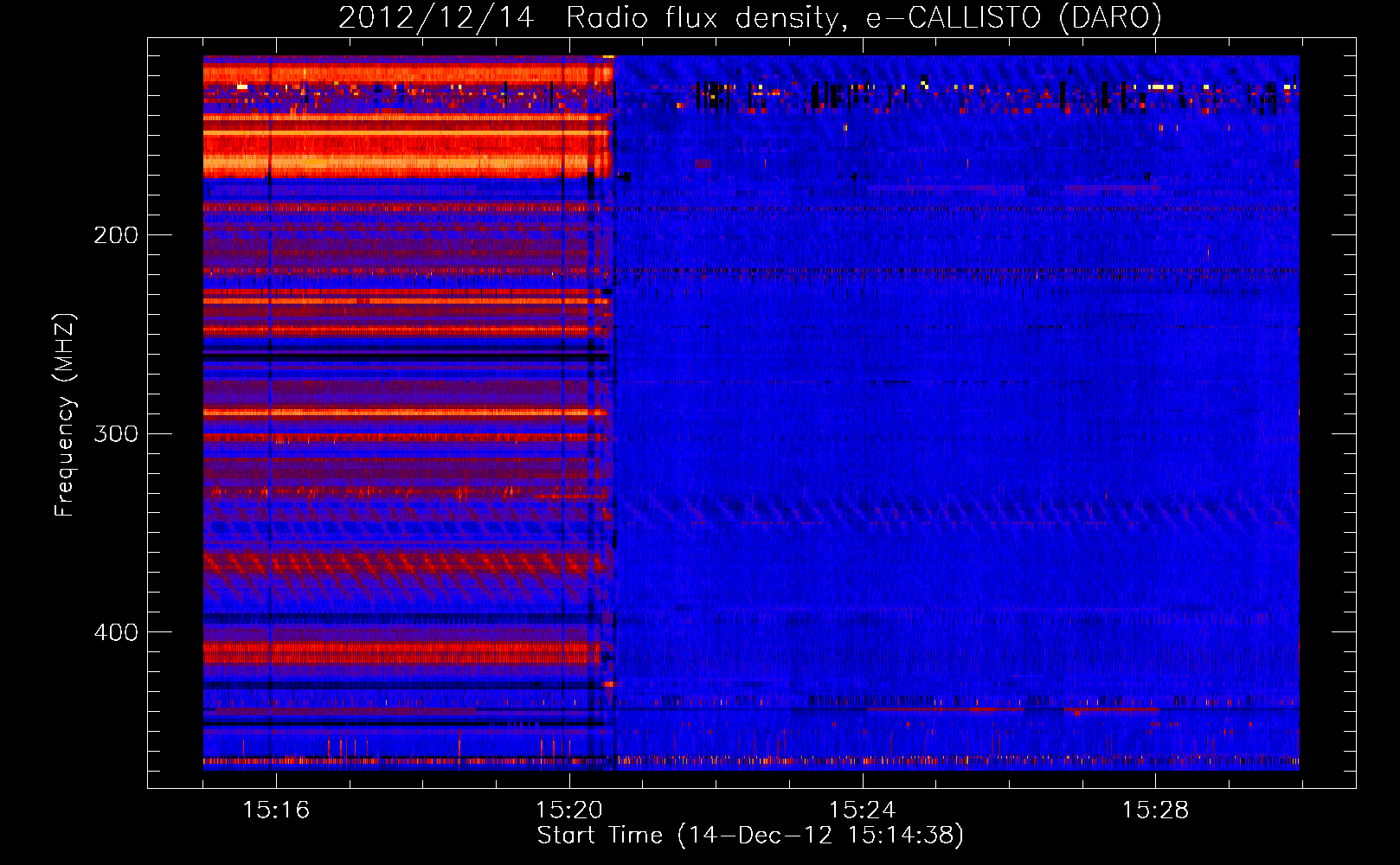The width and height of the screenshot is (1400, 865).
Task: Click the '15:16' time axis label
Action: 276,811
